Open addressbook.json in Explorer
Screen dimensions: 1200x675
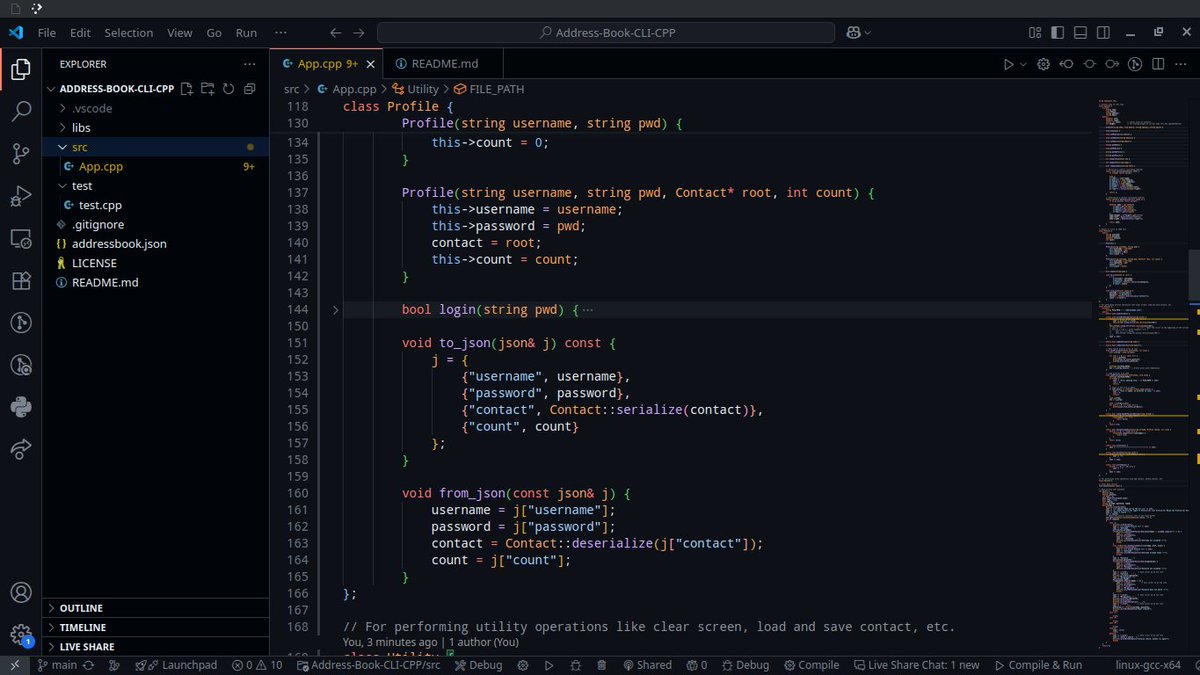[119, 243]
